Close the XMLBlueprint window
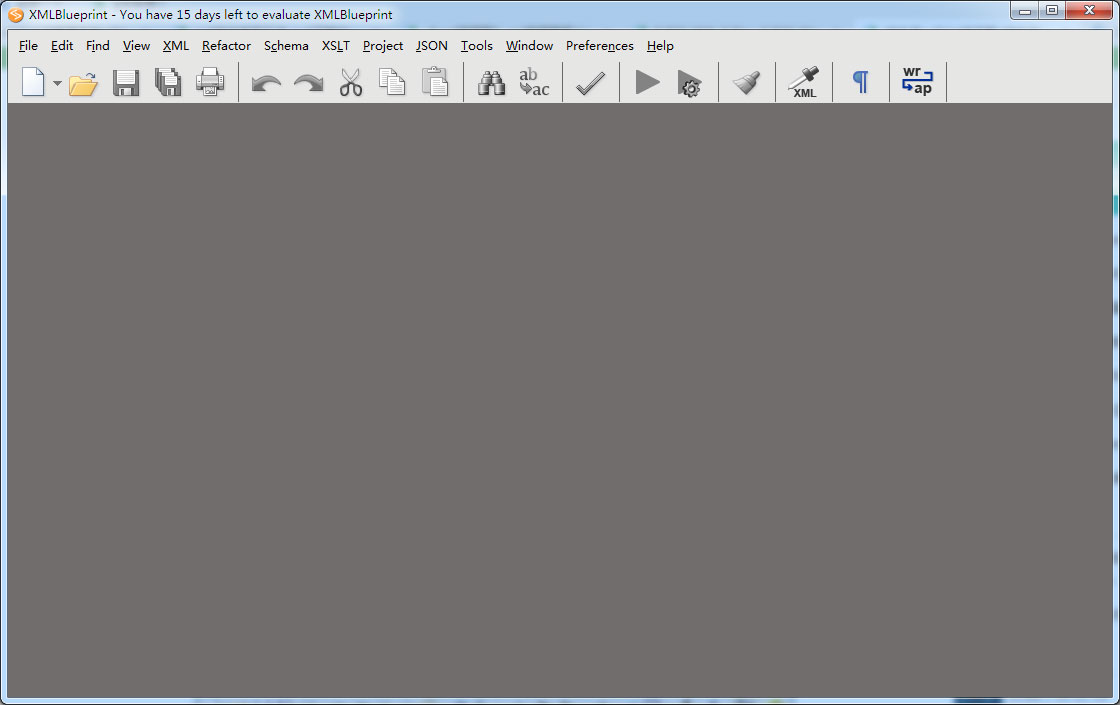This screenshot has height=705, width=1120. [x=1089, y=10]
